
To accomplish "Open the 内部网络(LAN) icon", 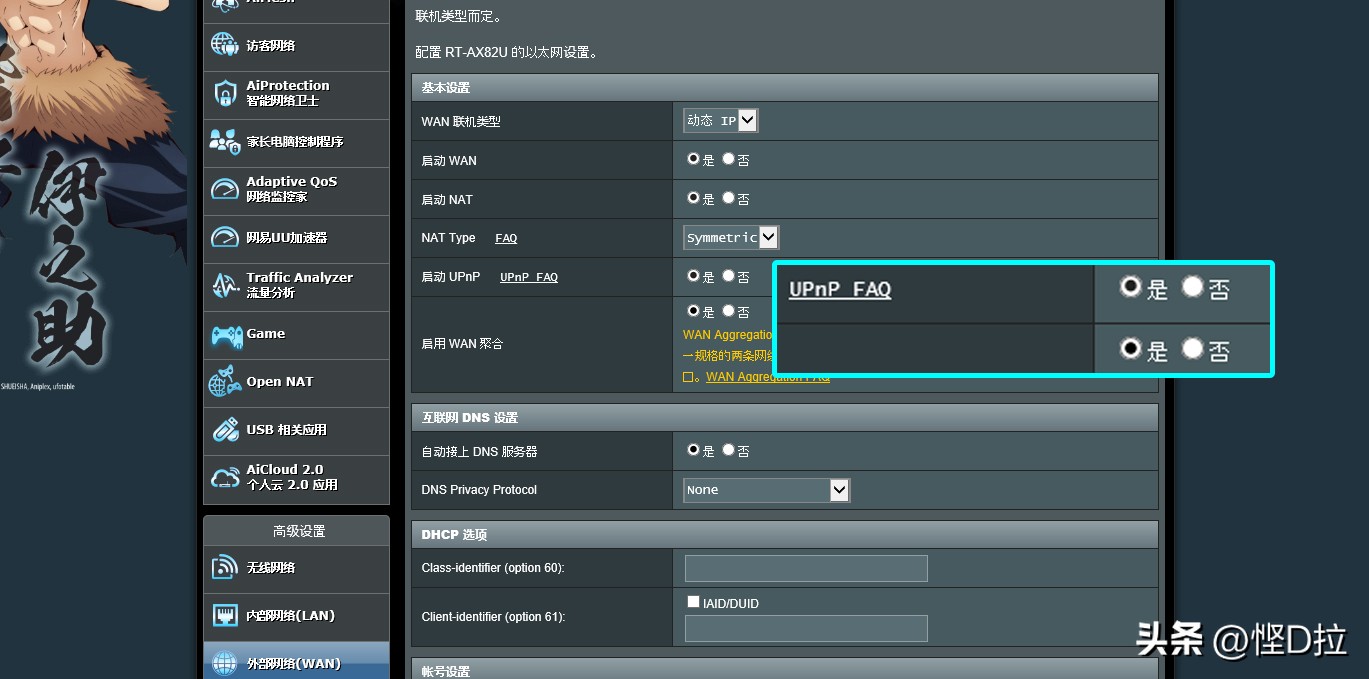I will pyautogui.click(x=224, y=615).
